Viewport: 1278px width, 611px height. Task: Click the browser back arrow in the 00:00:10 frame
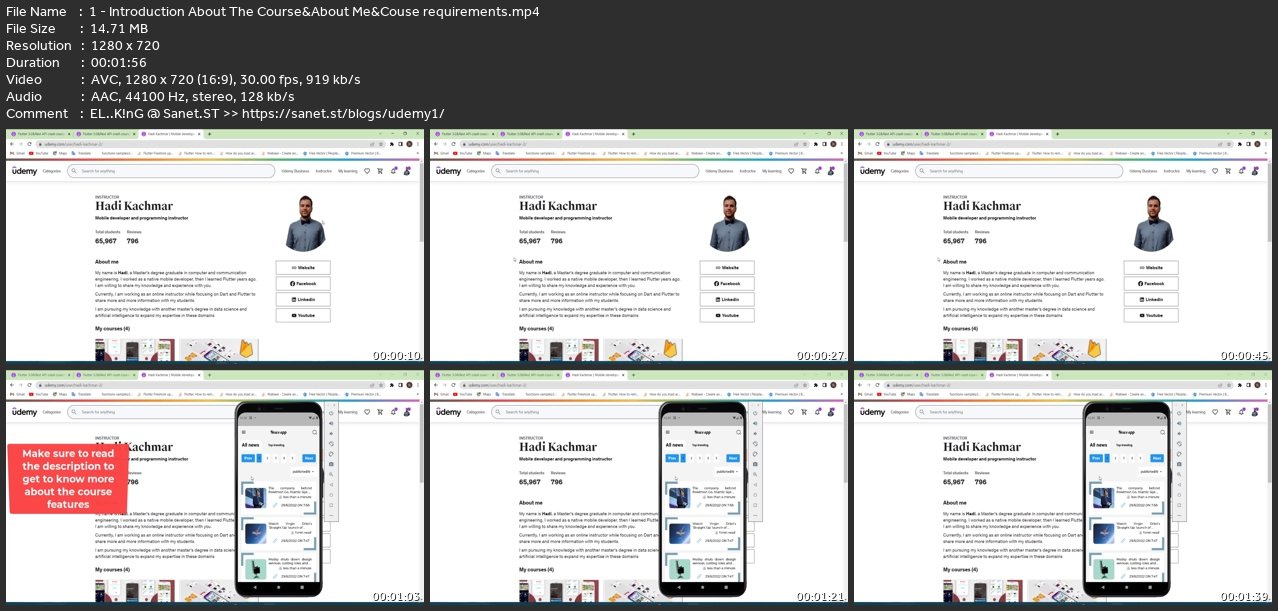[x=13, y=144]
